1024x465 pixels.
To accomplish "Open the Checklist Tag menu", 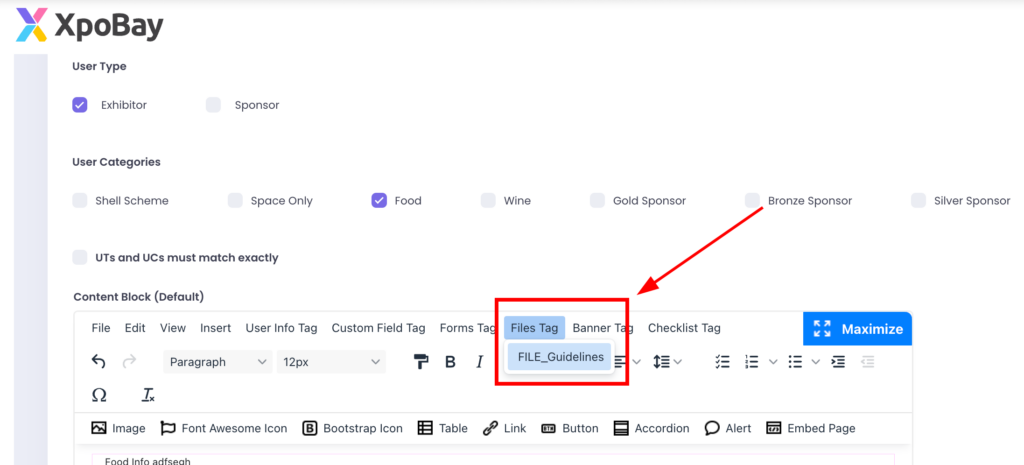I will 684,328.
